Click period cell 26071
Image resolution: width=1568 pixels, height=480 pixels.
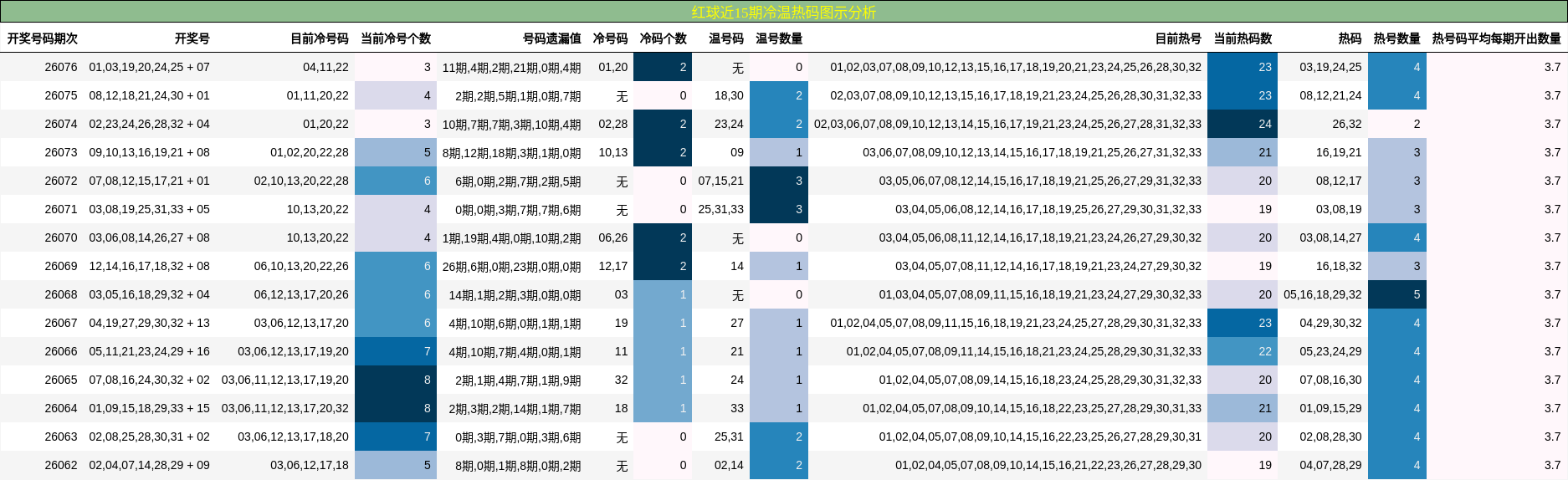[x=61, y=209]
